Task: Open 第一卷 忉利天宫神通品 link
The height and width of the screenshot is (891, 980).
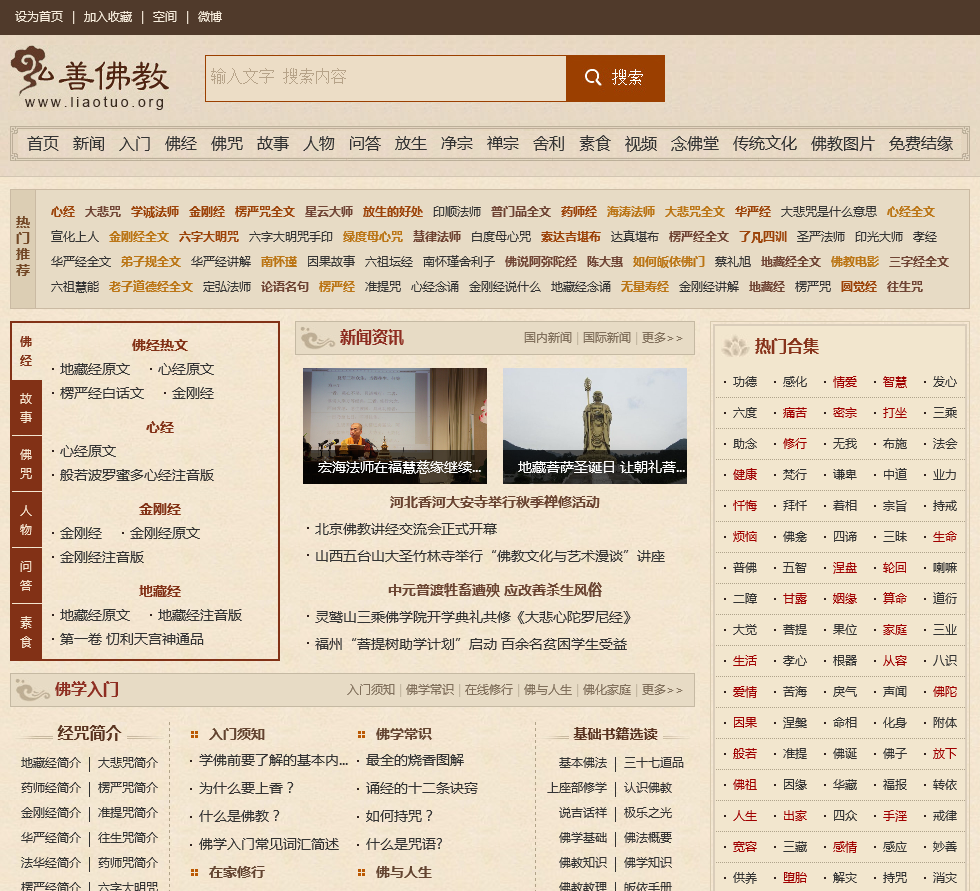Action: (x=131, y=639)
